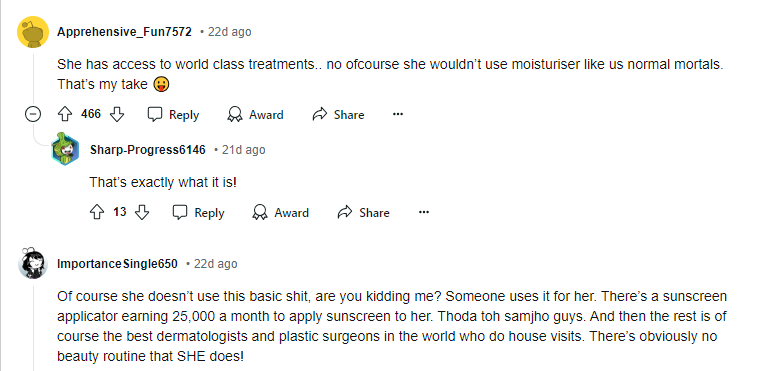Reply to Sharp-Progress6146's comment
This screenshot has width=759, height=371.
click(x=199, y=212)
